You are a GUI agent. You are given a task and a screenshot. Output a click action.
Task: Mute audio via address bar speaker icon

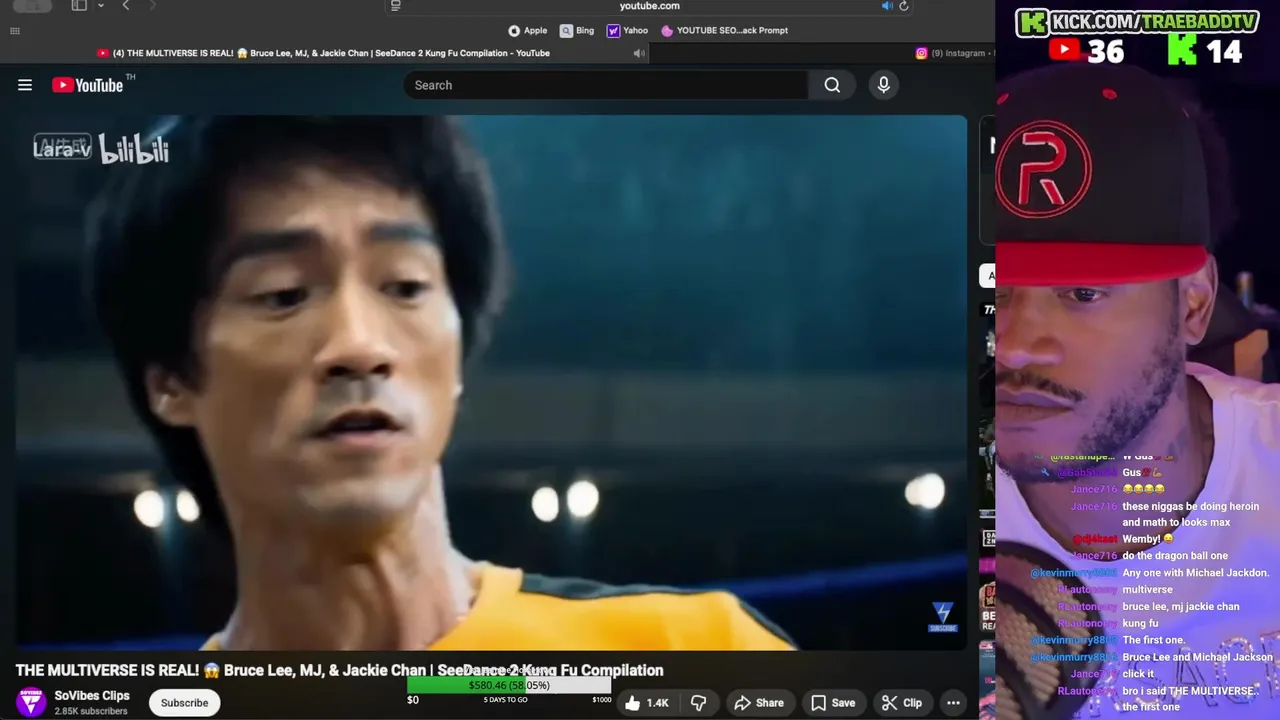click(887, 6)
